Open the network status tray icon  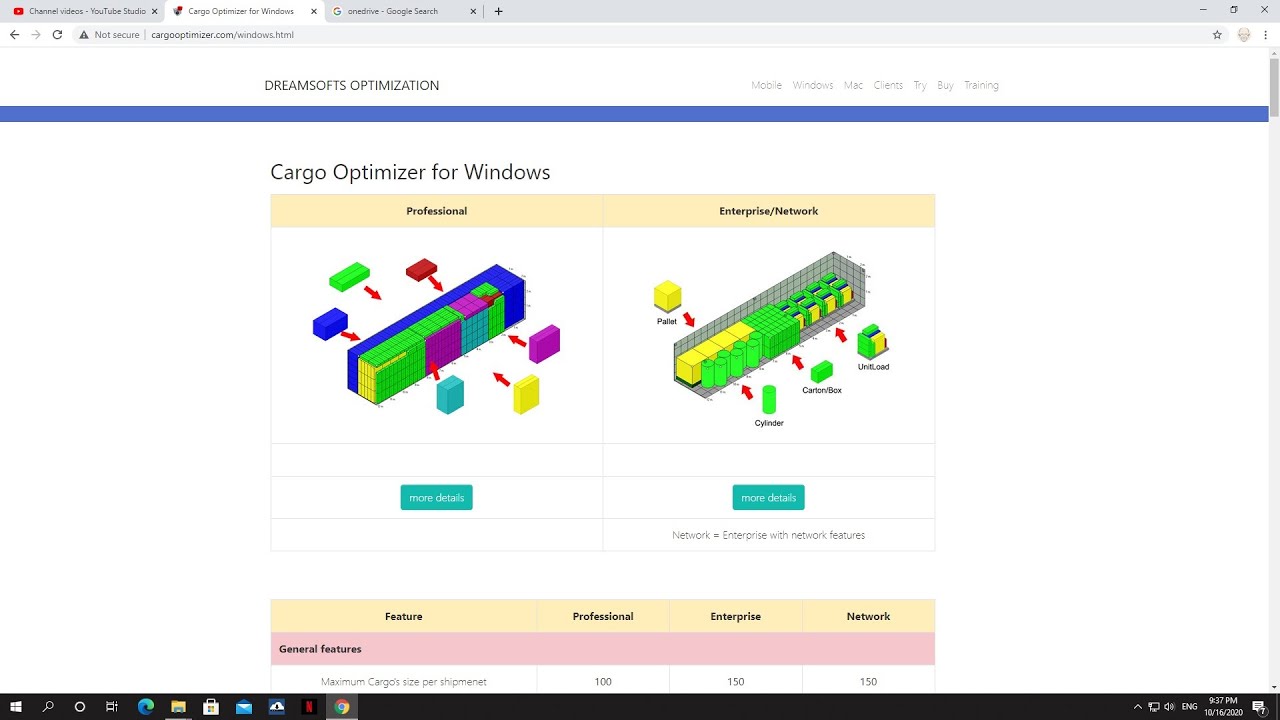[x=1153, y=707]
